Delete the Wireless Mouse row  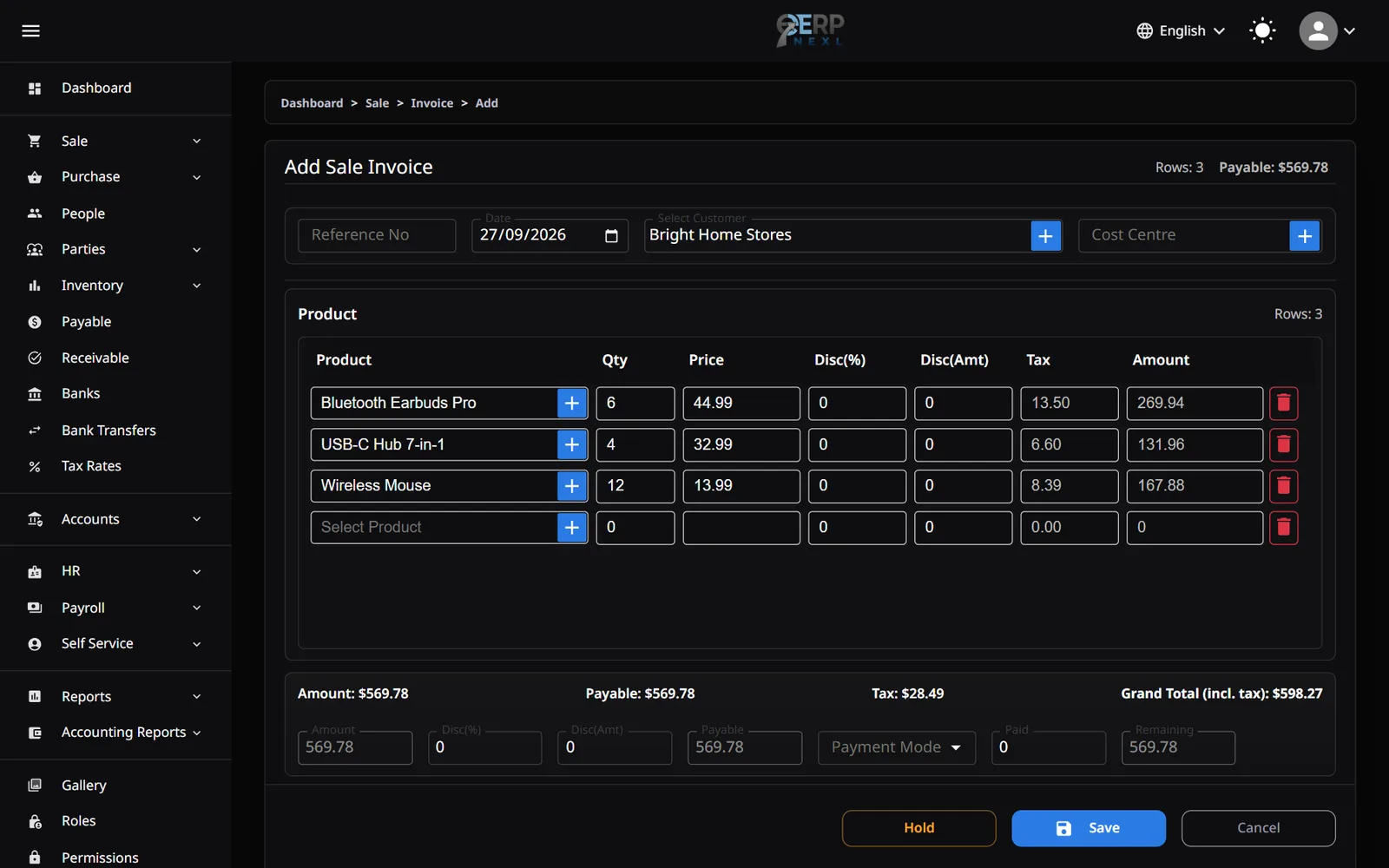coord(1284,486)
